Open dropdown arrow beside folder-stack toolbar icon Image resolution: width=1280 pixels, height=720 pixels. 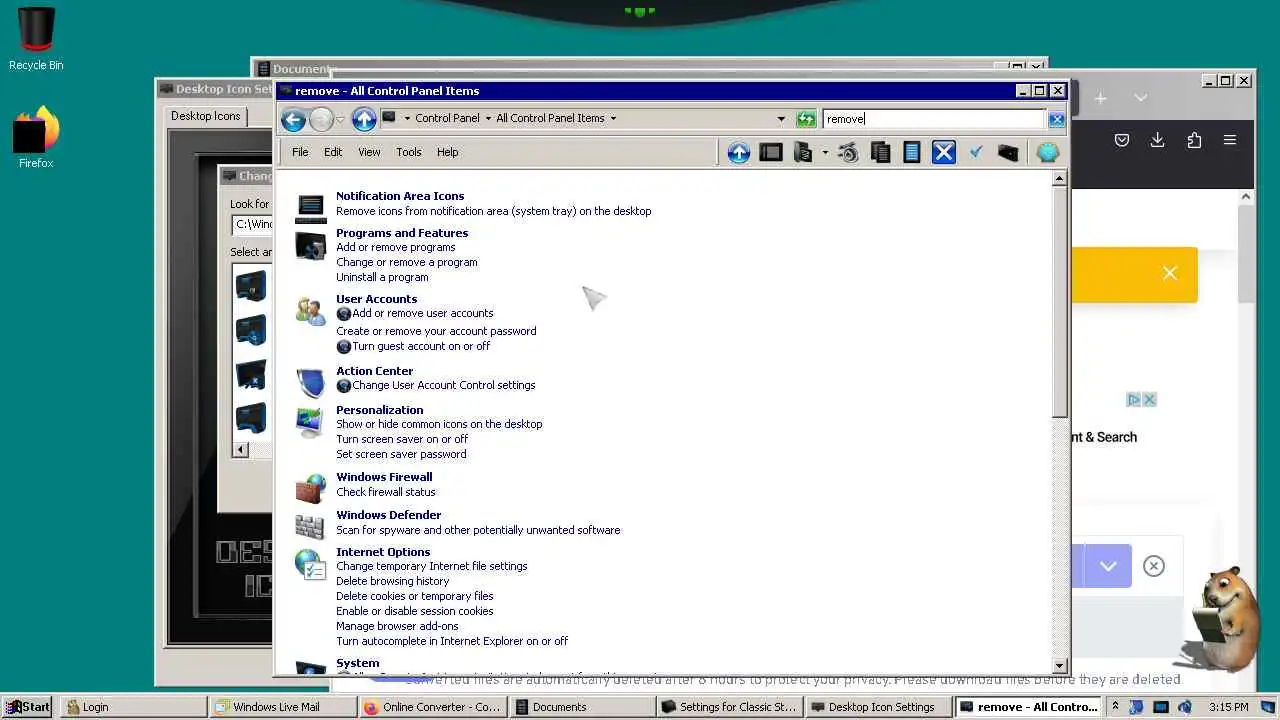tap(825, 152)
